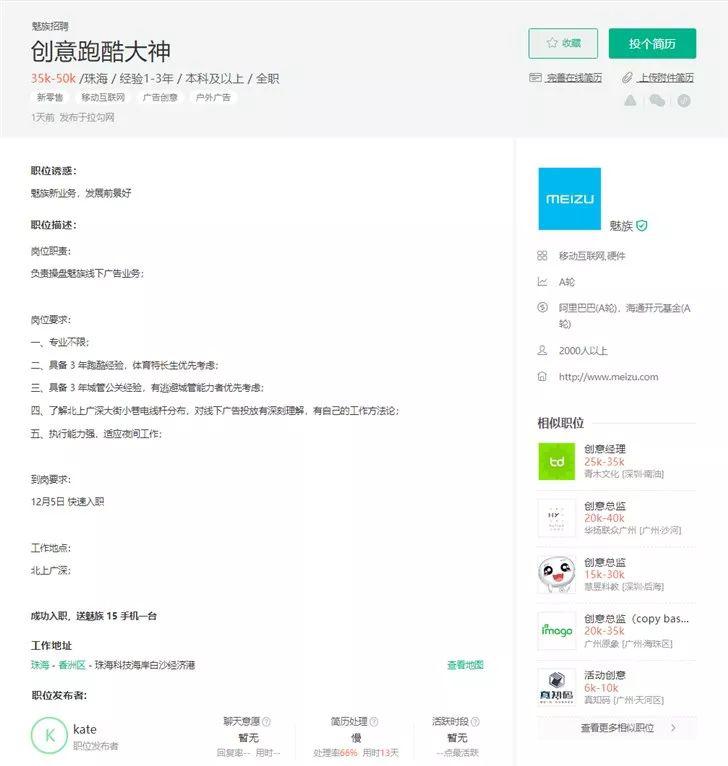Click the WeChat share icon
The height and width of the screenshot is (766, 728).
pyautogui.click(x=657, y=101)
